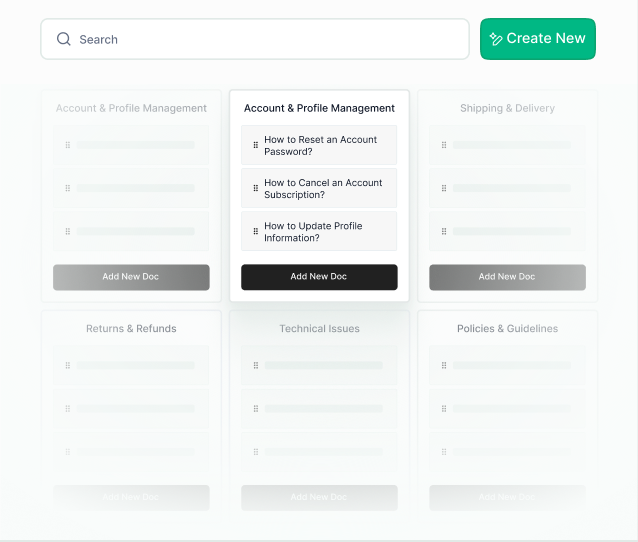The height and width of the screenshot is (542, 638).
Task: Click first drag handle in Returns & Refunds card
Action: [x=68, y=365]
